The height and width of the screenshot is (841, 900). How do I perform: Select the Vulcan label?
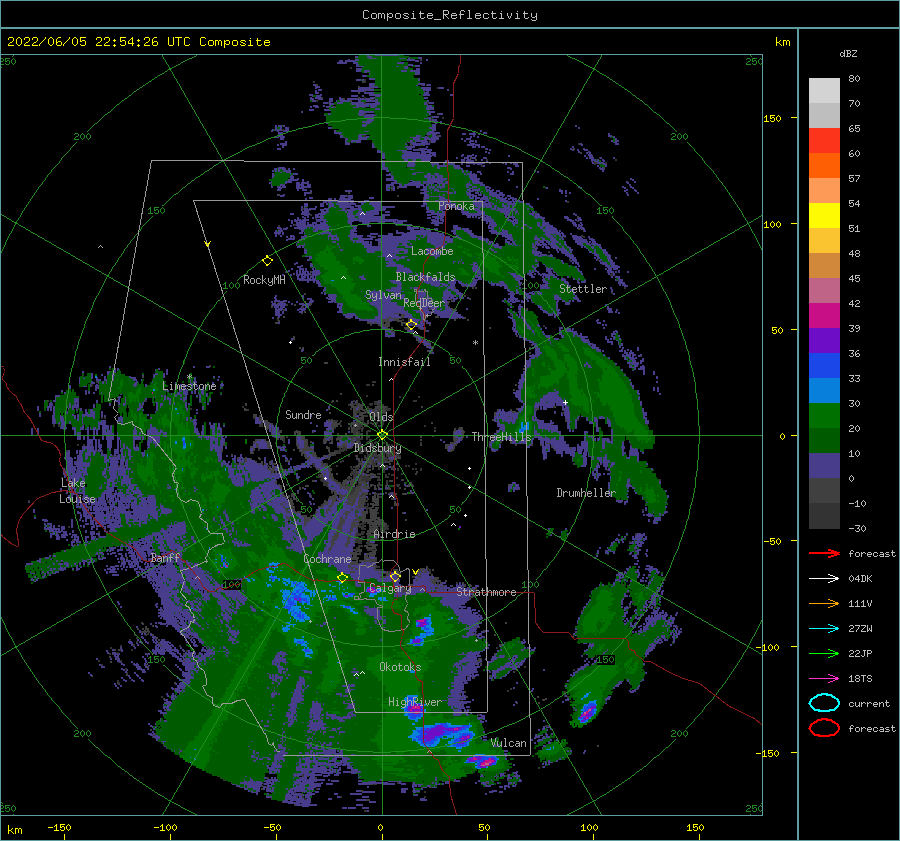coord(509,743)
